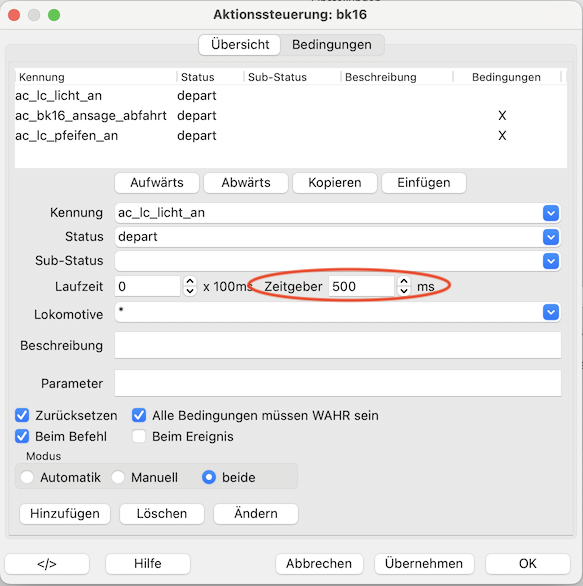This screenshot has width=583, height=586.
Task: Uncheck Alle Bedingungen müssen WAHR sein
Action: tap(139, 415)
